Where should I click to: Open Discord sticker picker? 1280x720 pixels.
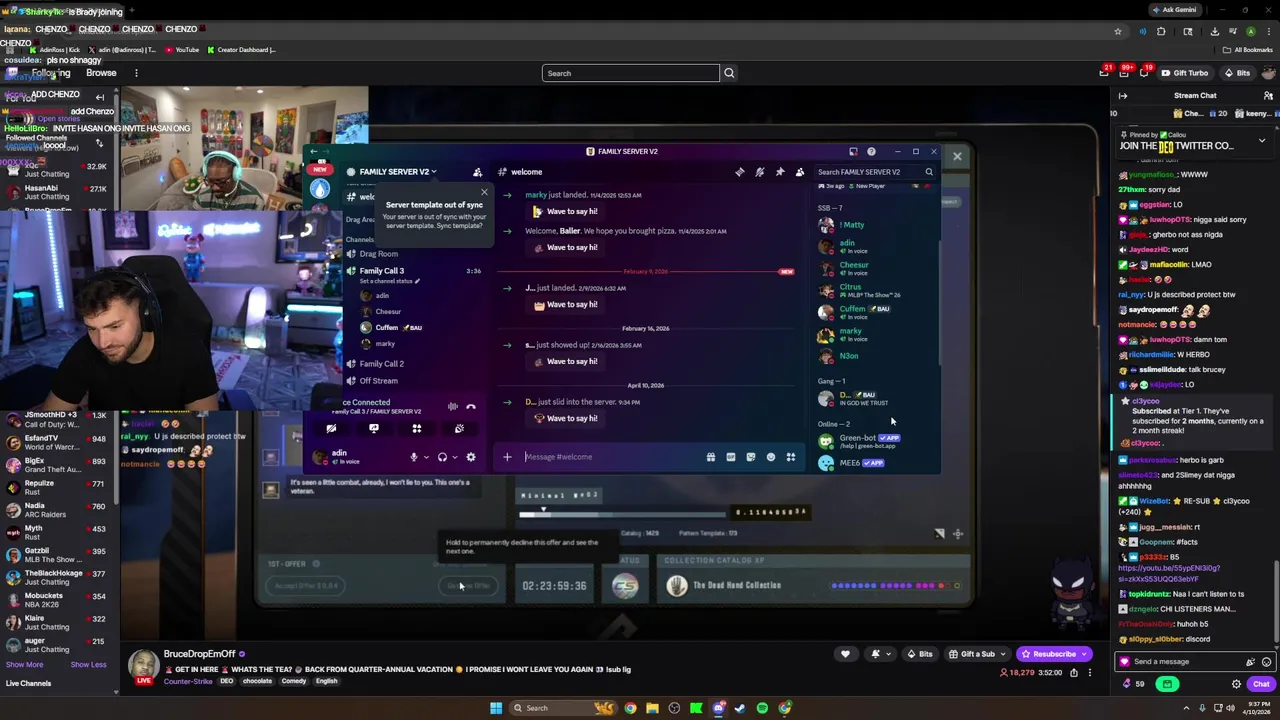tap(751, 457)
